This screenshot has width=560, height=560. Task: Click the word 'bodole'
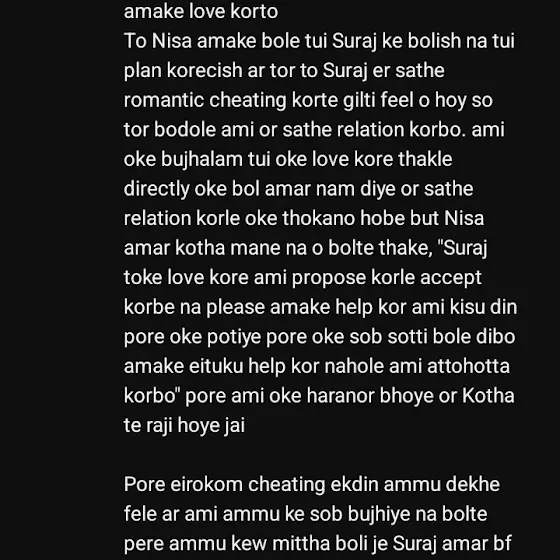tap(185, 130)
